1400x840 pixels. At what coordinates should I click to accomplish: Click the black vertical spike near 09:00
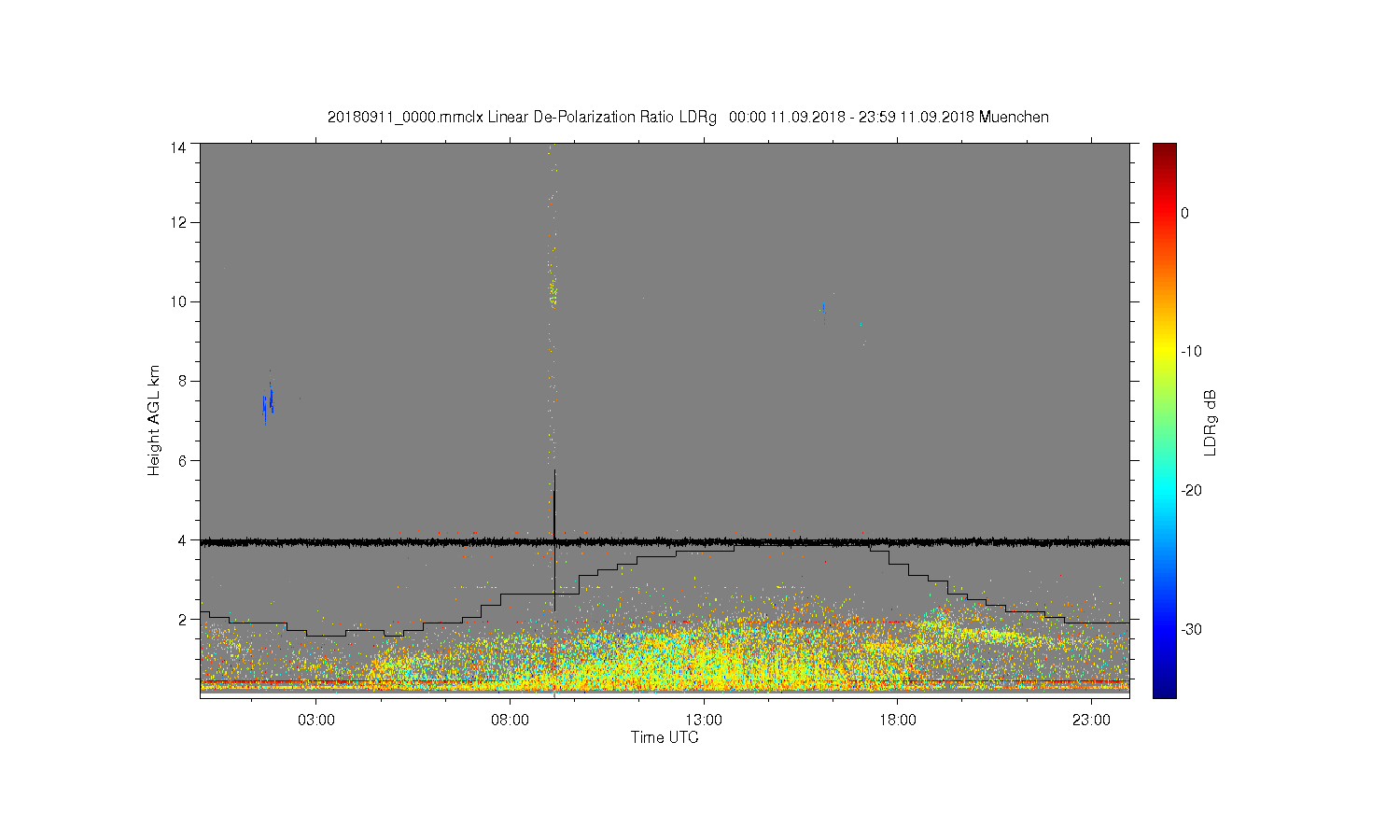point(554,539)
